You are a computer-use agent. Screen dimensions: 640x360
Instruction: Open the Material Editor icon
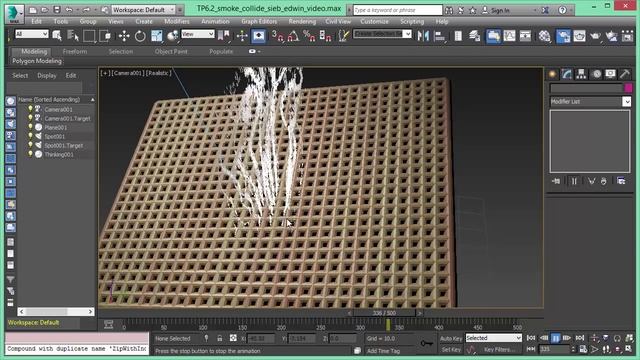[x=544, y=36]
